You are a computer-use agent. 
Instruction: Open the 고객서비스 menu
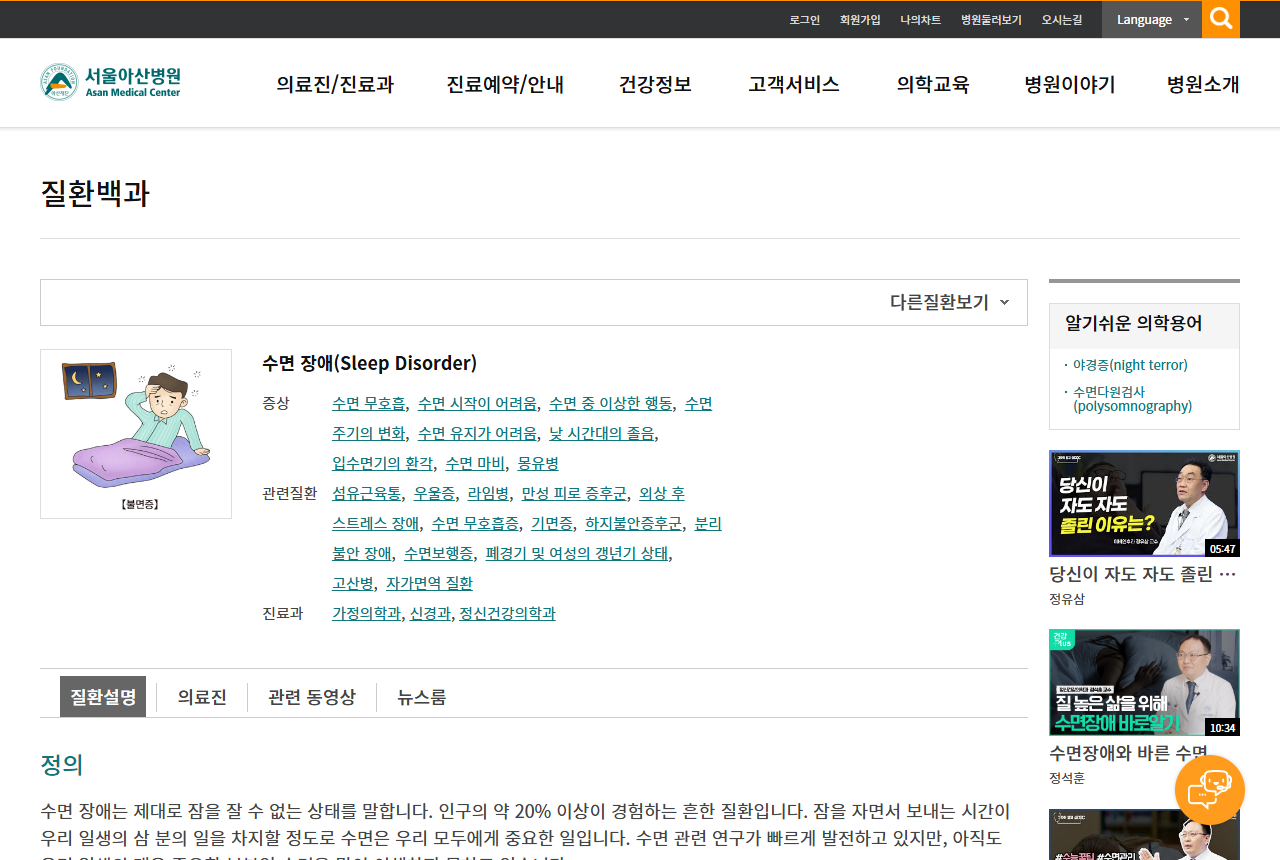[x=794, y=85]
